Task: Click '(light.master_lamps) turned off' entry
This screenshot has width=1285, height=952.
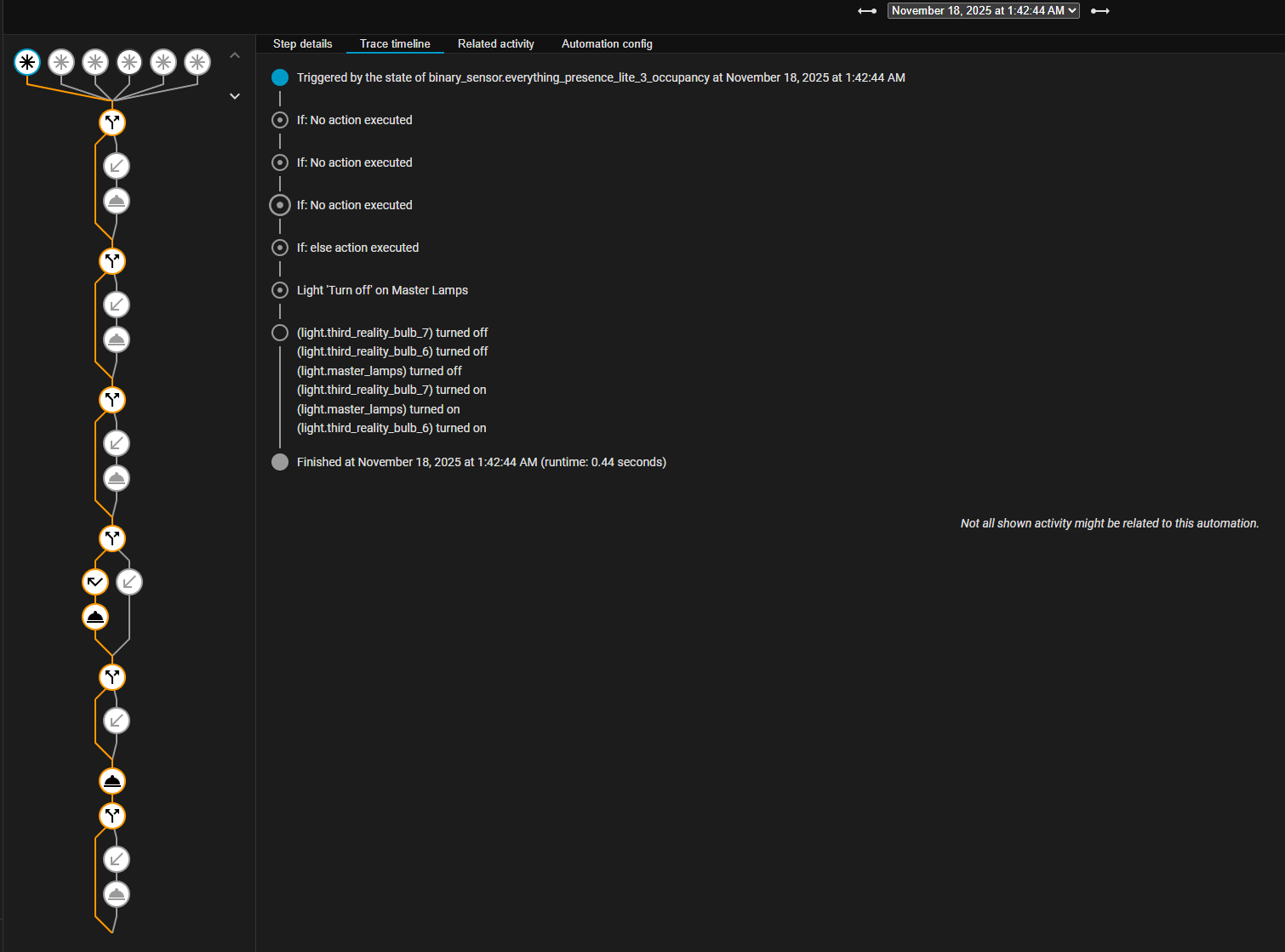Action: click(380, 371)
